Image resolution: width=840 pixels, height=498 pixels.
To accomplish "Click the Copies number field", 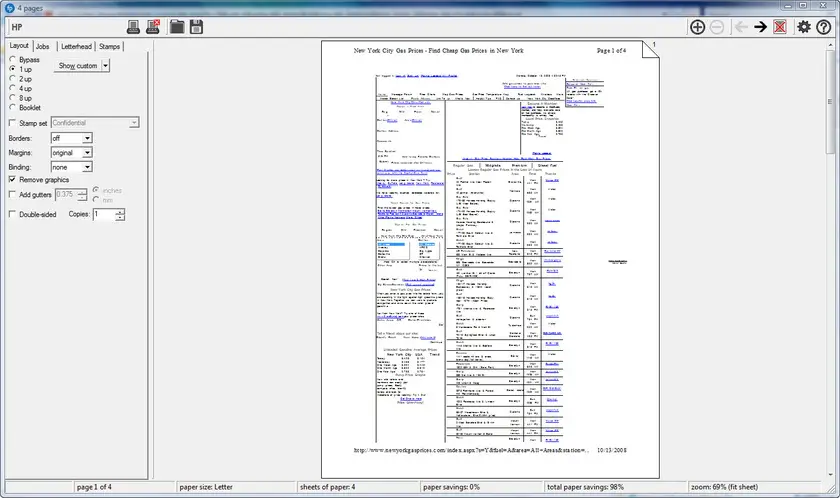I will tap(104, 214).
